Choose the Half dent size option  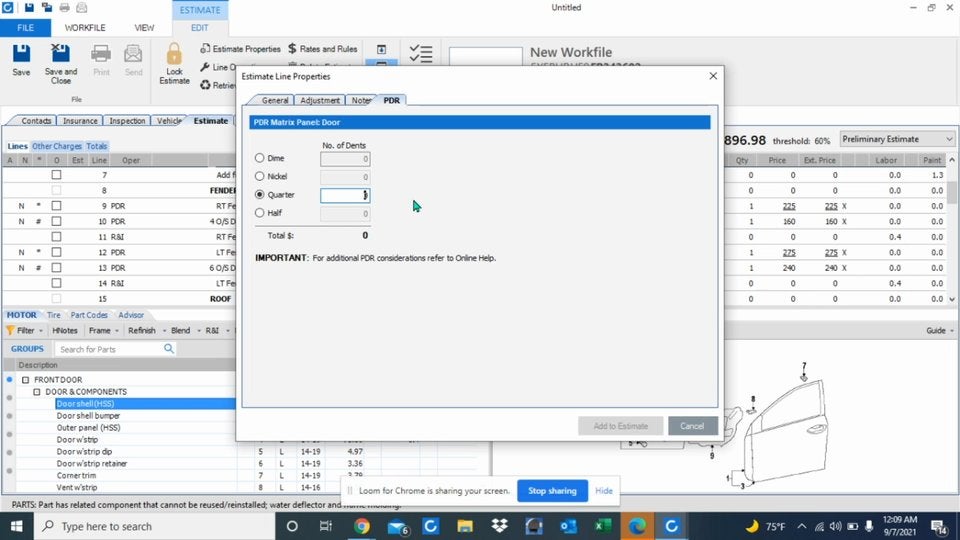260,213
